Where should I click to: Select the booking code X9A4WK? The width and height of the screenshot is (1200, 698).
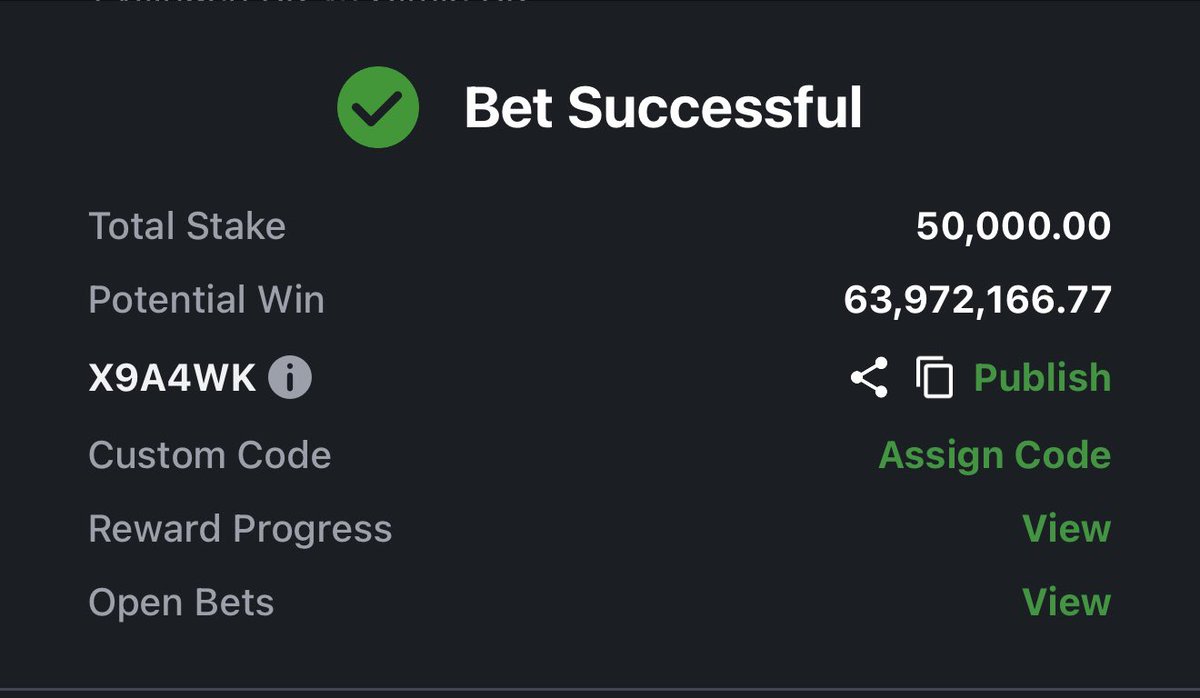click(x=172, y=378)
